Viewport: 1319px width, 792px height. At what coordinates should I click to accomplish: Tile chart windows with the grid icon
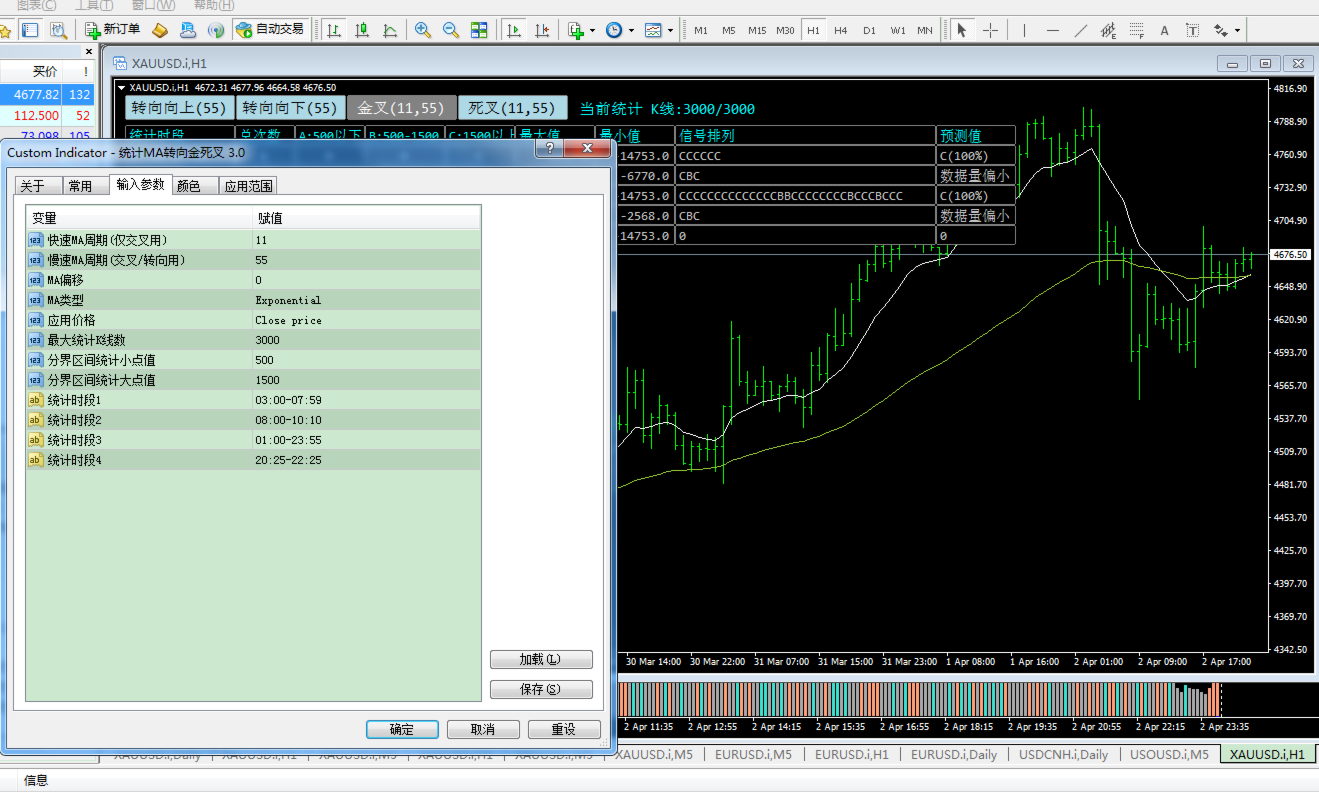479,30
